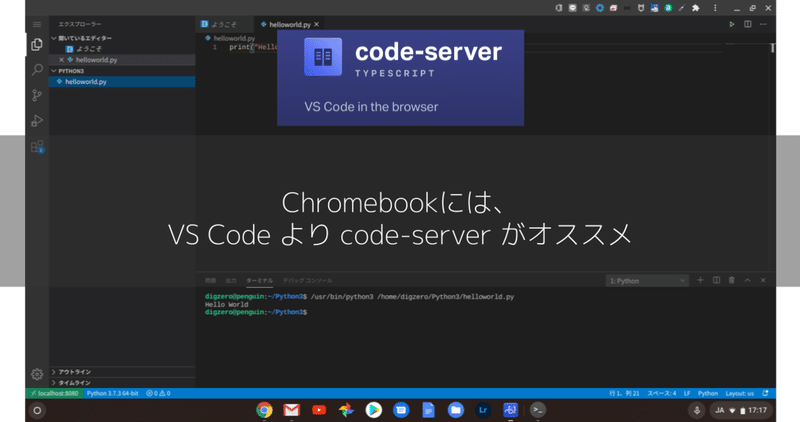The height and width of the screenshot is (422, 800).
Task: Open the 1: Python terminal selector dropdown
Action: pos(647,281)
